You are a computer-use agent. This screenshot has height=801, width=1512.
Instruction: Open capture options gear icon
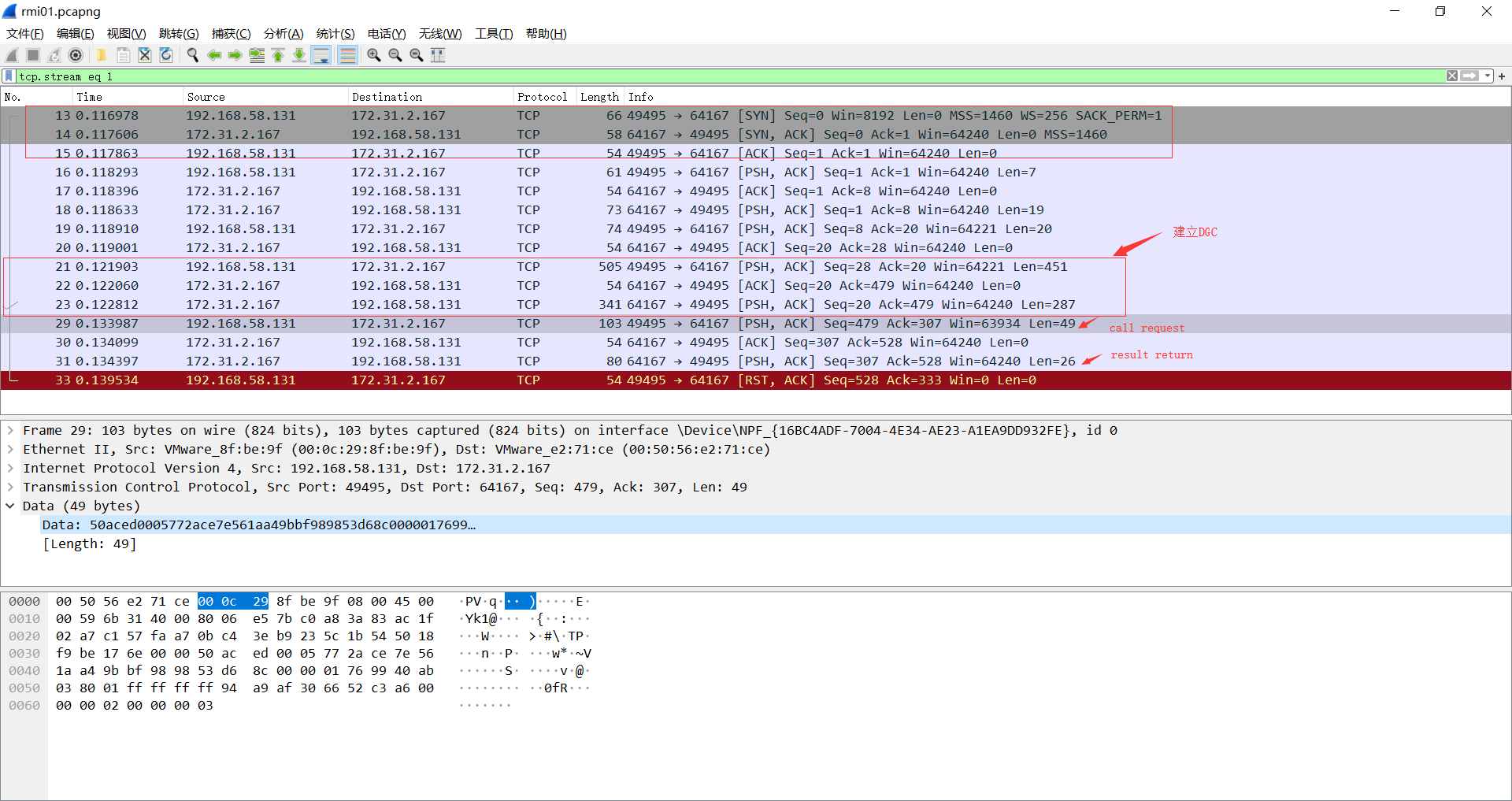[76, 55]
